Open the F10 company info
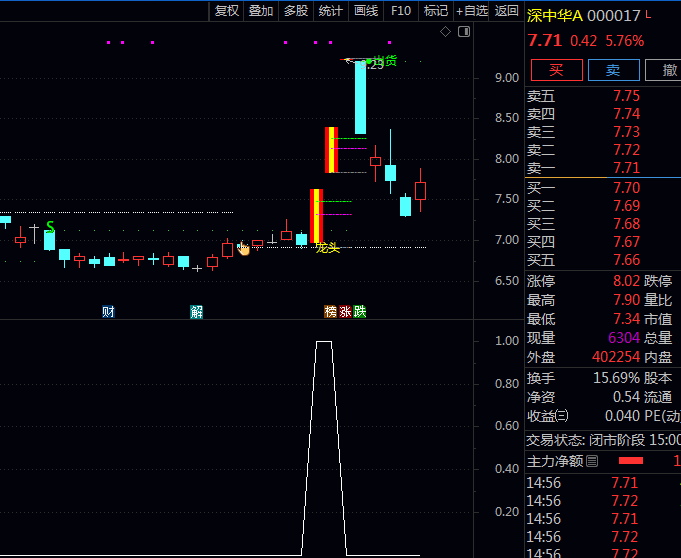The image size is (681, 558). point(400,10)
